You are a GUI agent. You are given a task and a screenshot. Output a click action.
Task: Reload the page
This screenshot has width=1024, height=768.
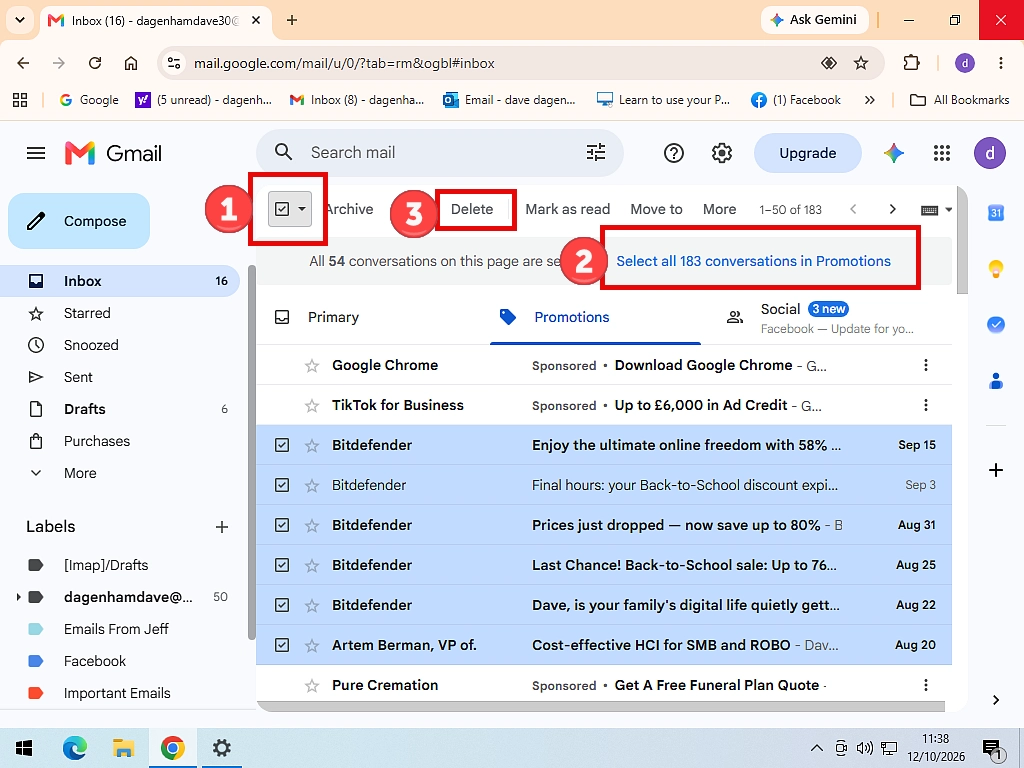(95, 63)
